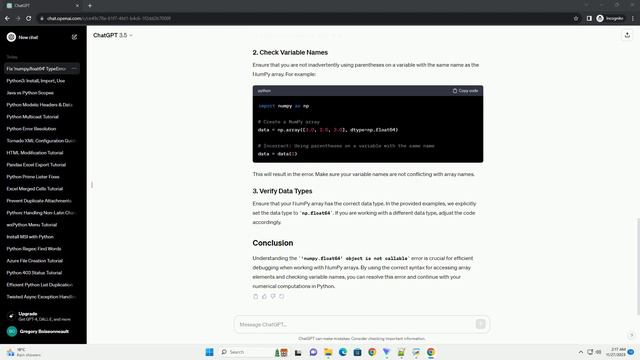
Task: Open File Explorer from the taskbar
Action: (x=328, y=352)
